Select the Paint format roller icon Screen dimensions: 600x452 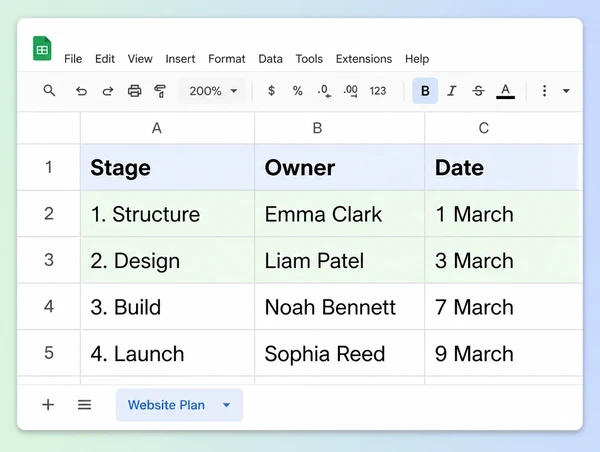tap(160, 91)
